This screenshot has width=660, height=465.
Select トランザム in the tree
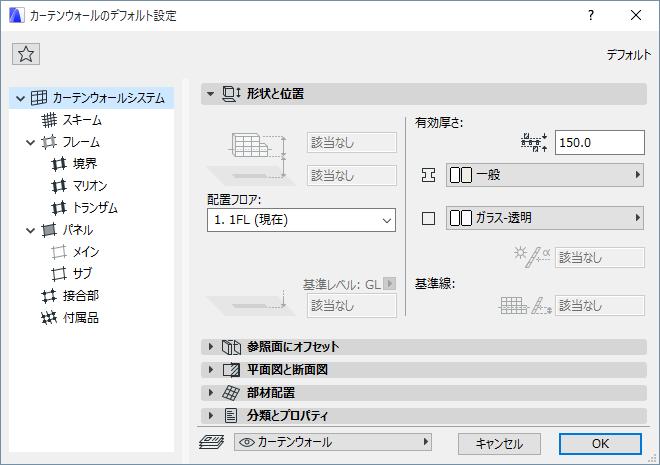click(95, 207)
